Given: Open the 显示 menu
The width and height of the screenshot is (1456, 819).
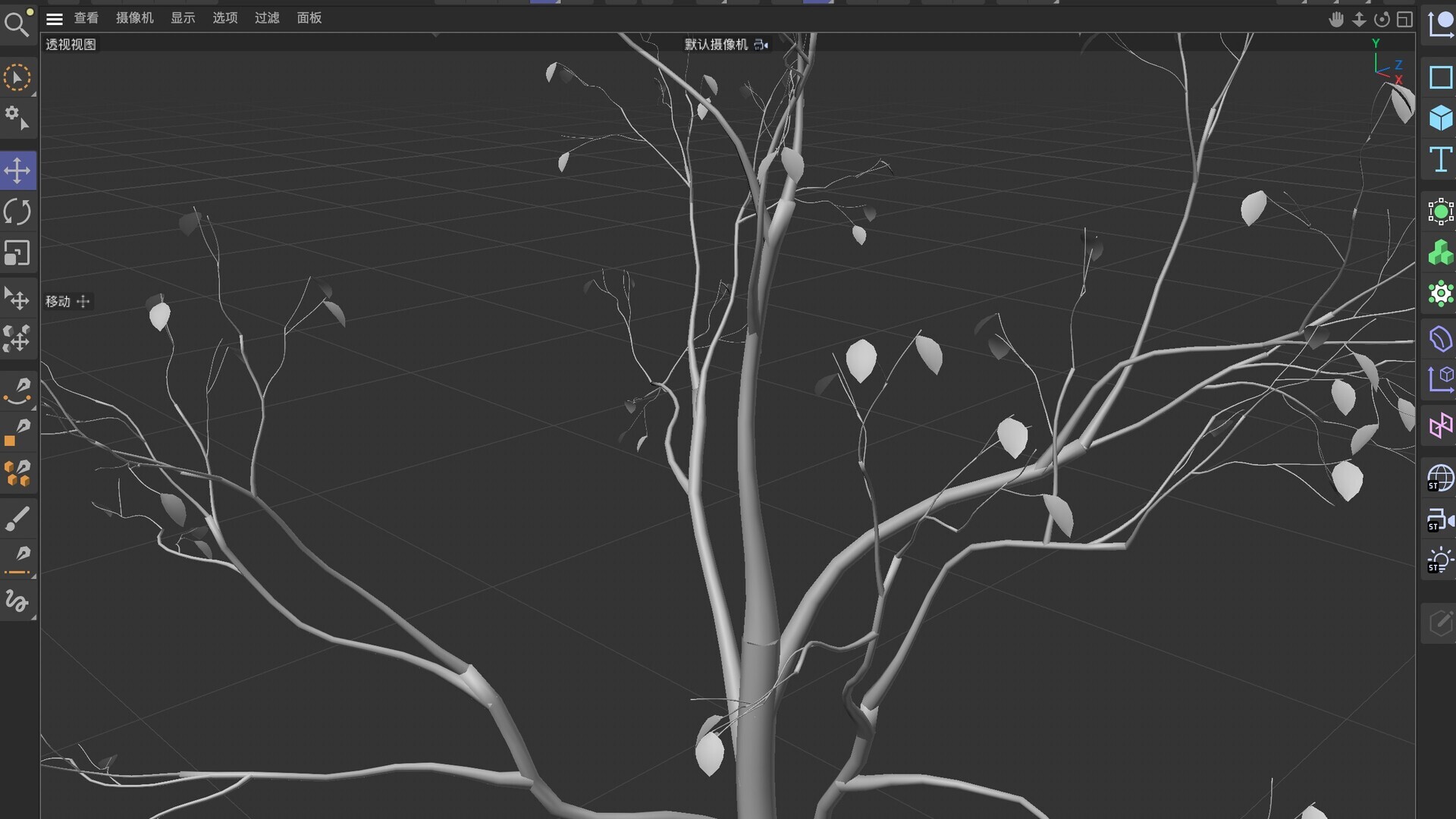Looking at the screenshot, I should pyautogui.click(x=183, y=17).
